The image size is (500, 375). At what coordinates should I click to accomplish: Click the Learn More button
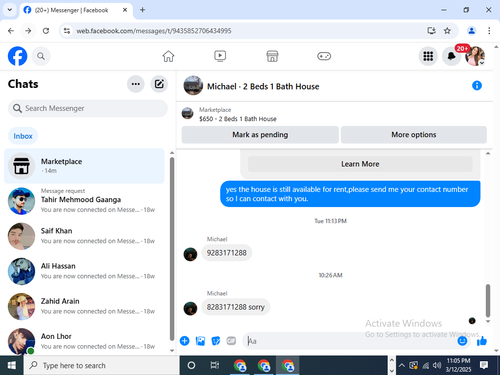point(360,164)
